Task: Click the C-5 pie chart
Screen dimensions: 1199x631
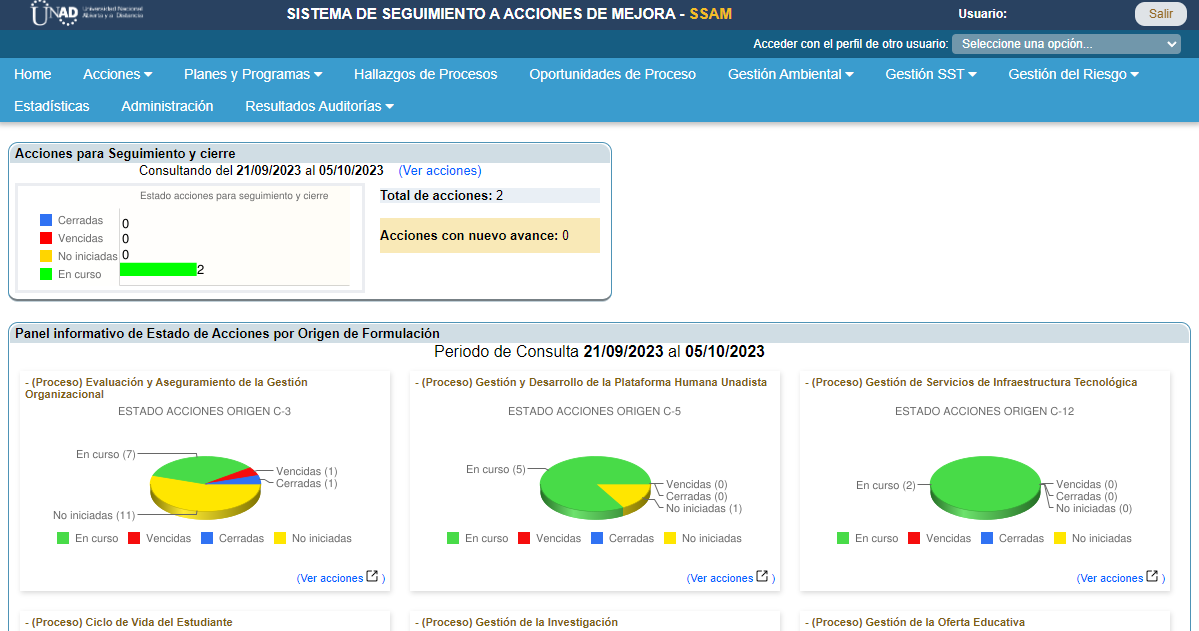Action: click(596, 487)
